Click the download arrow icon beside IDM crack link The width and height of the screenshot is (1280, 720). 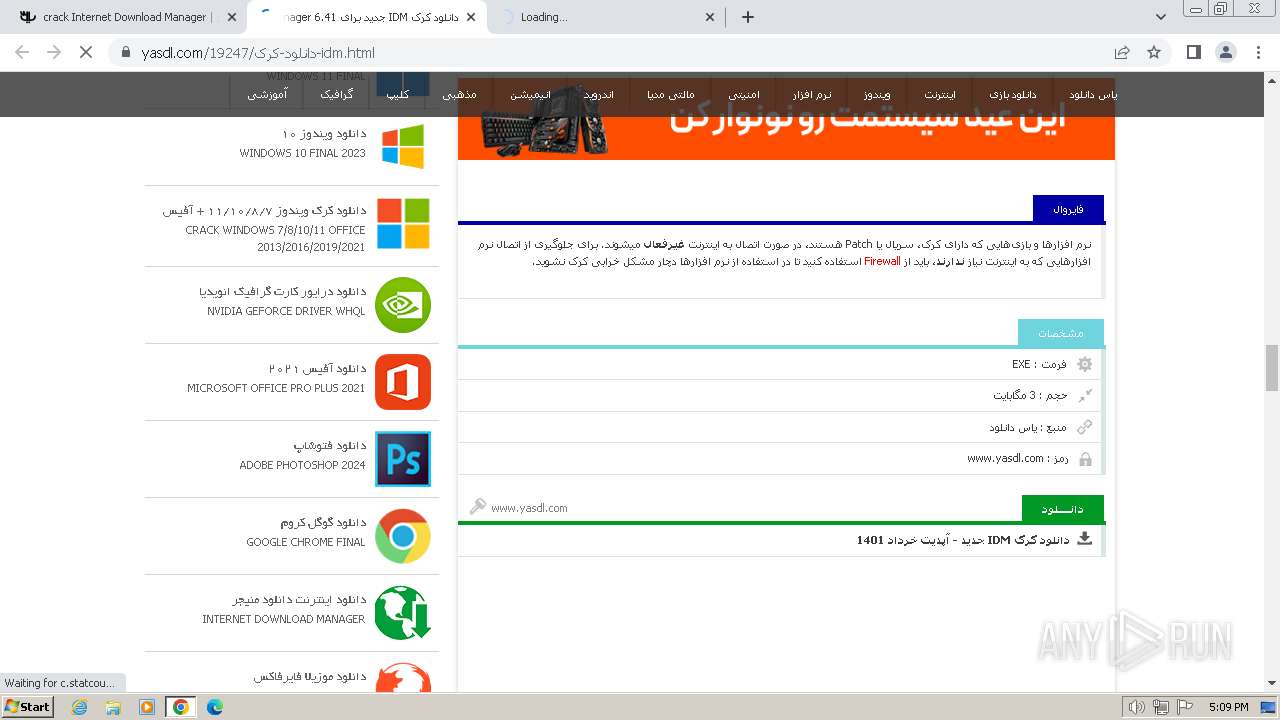click(x=1084, y=539)
